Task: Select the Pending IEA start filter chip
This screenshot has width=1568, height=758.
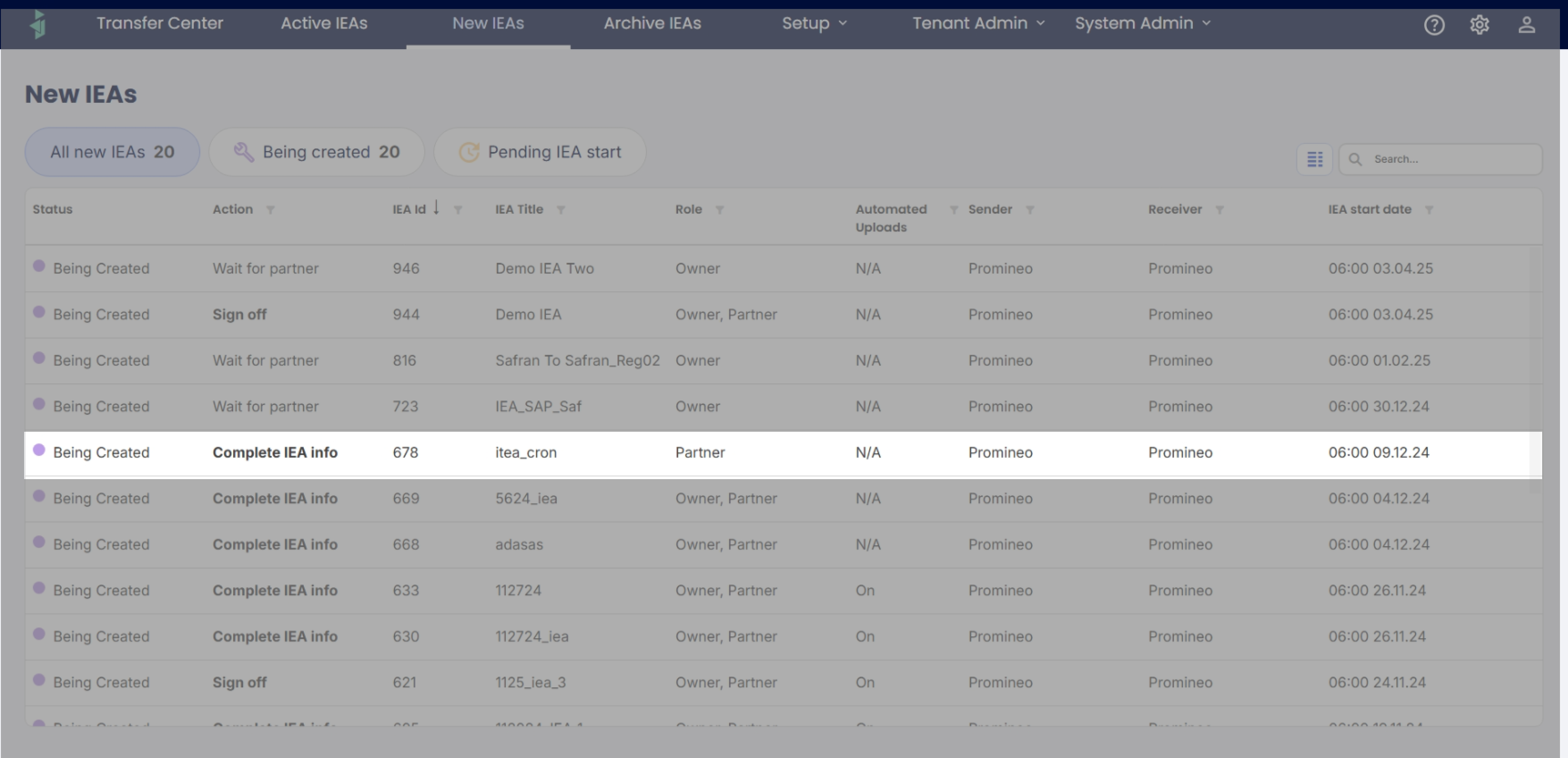Action: coord(539,152)
